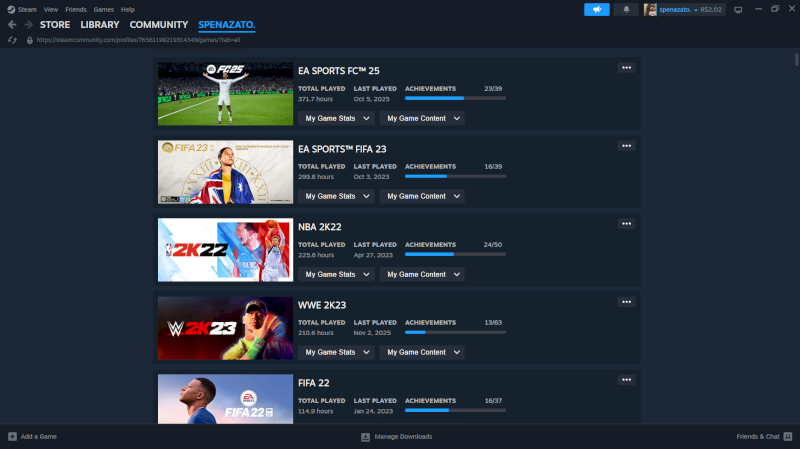Go to the COMMUNITY tab
Image resolution: width=800 pixels, height=449 pixels.
158,24
